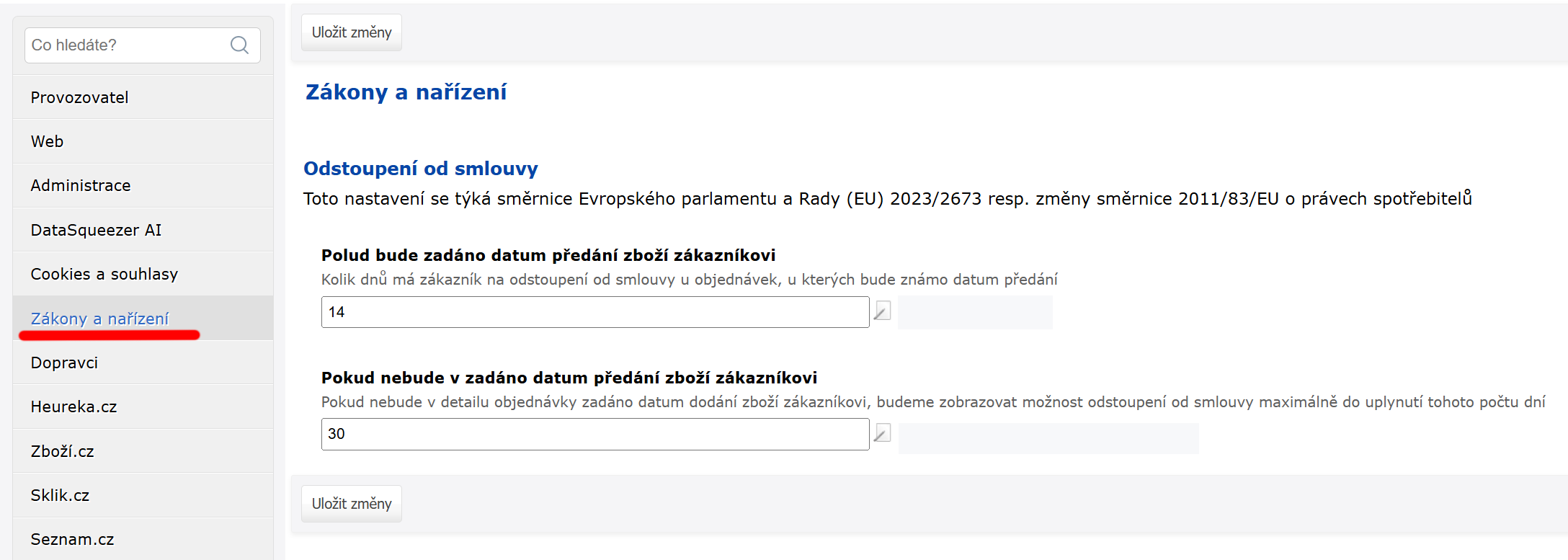The image size is (1568, 560).
Task: Open Seznam.cz settings section
Action: (143, 539)
